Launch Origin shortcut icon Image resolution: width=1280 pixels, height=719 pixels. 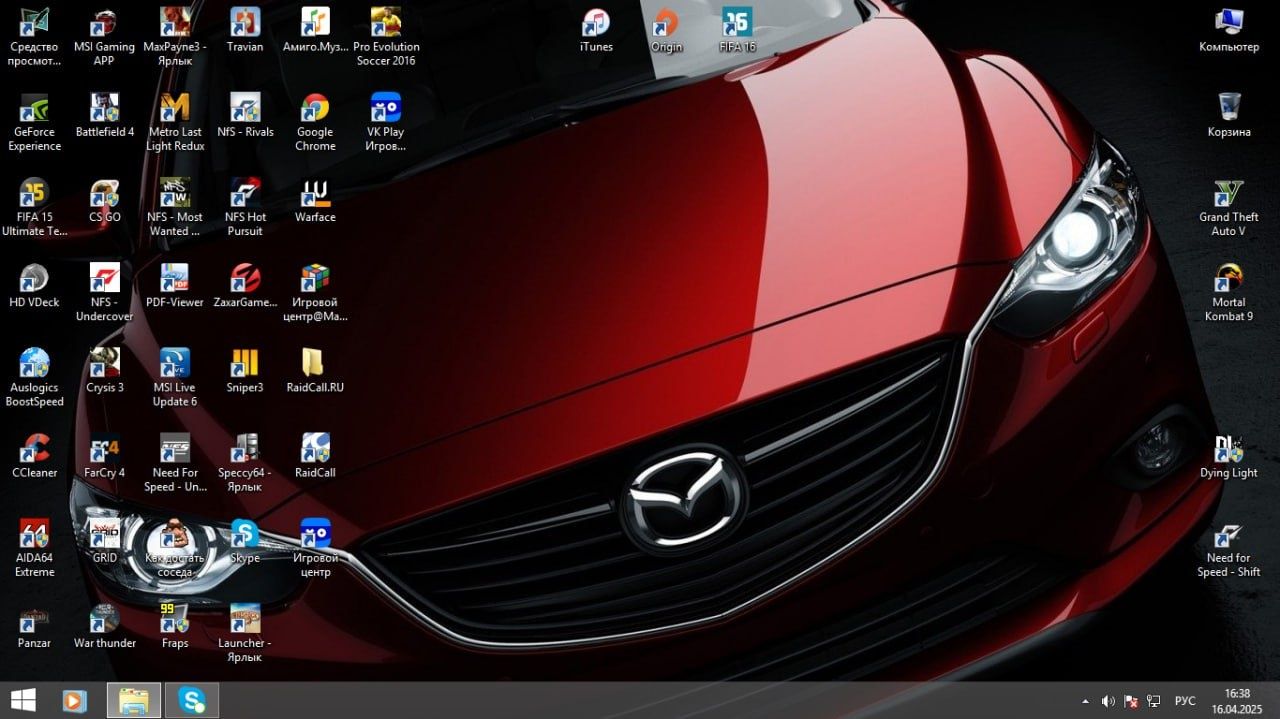tap(667, 30)
